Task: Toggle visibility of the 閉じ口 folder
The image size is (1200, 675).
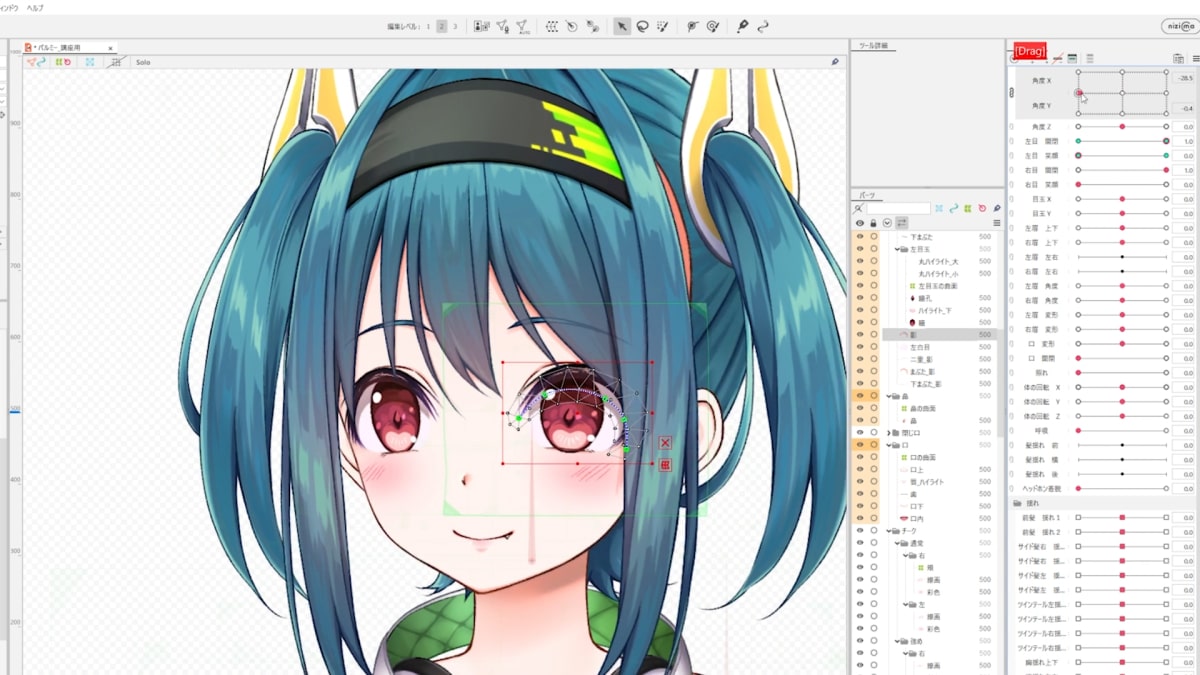Action: [859, 433]
